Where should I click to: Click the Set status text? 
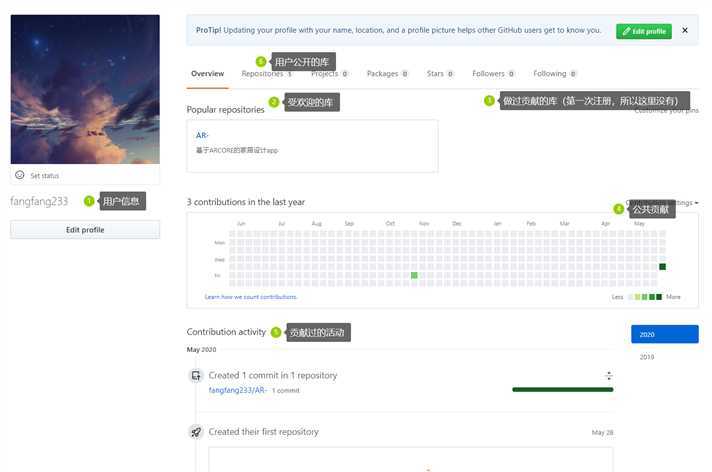[44, 176]
